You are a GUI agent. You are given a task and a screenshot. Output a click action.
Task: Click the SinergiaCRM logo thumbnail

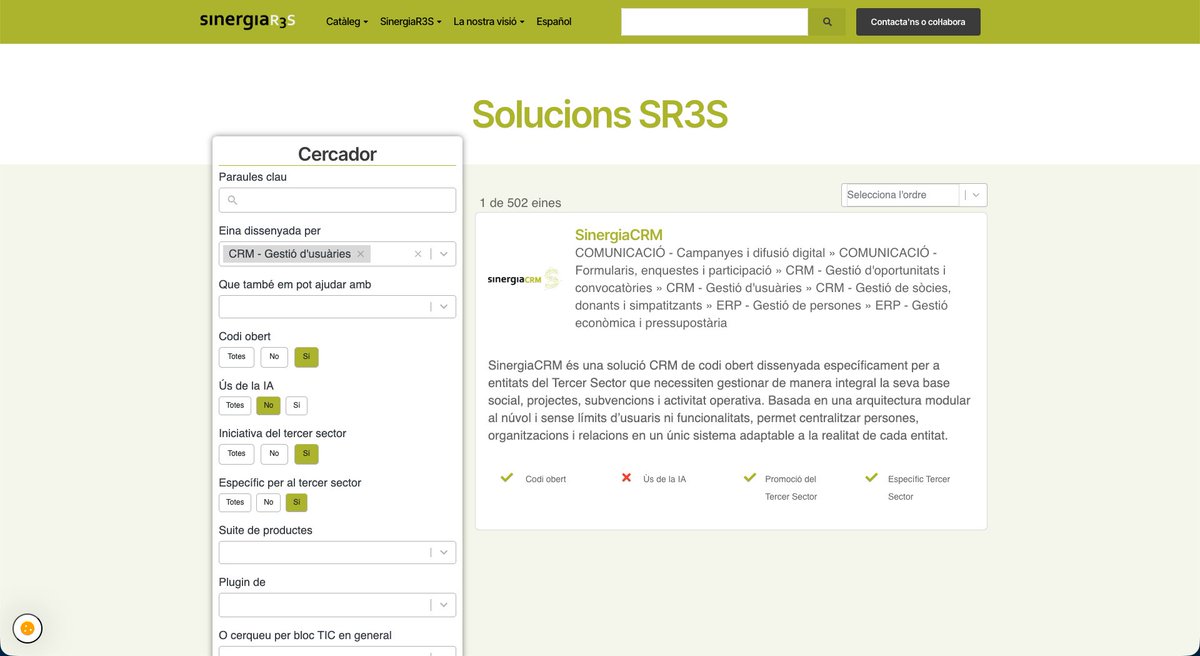(x=523, y=278)
